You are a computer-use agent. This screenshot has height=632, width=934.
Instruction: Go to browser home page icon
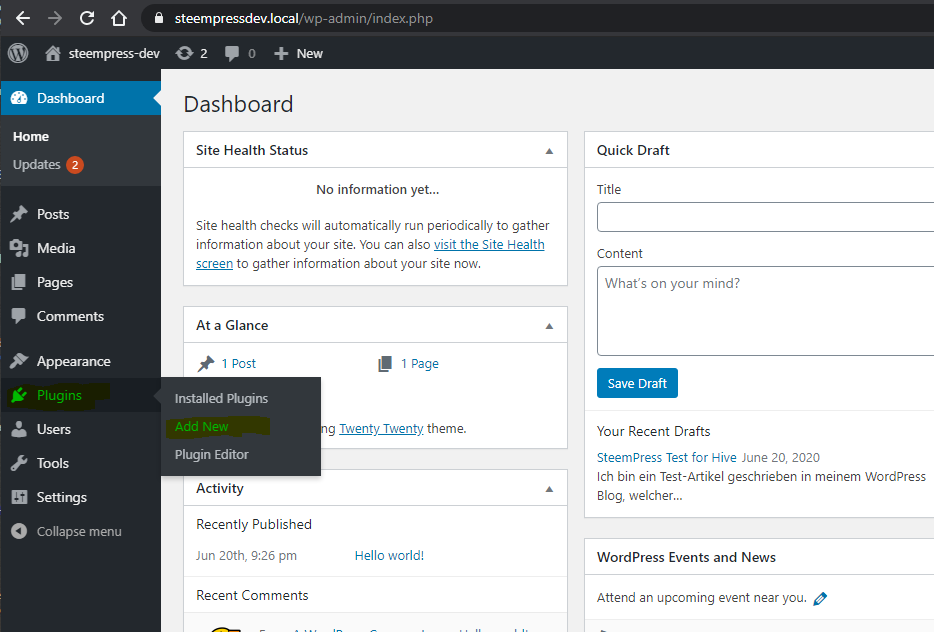tap(119, 18)
